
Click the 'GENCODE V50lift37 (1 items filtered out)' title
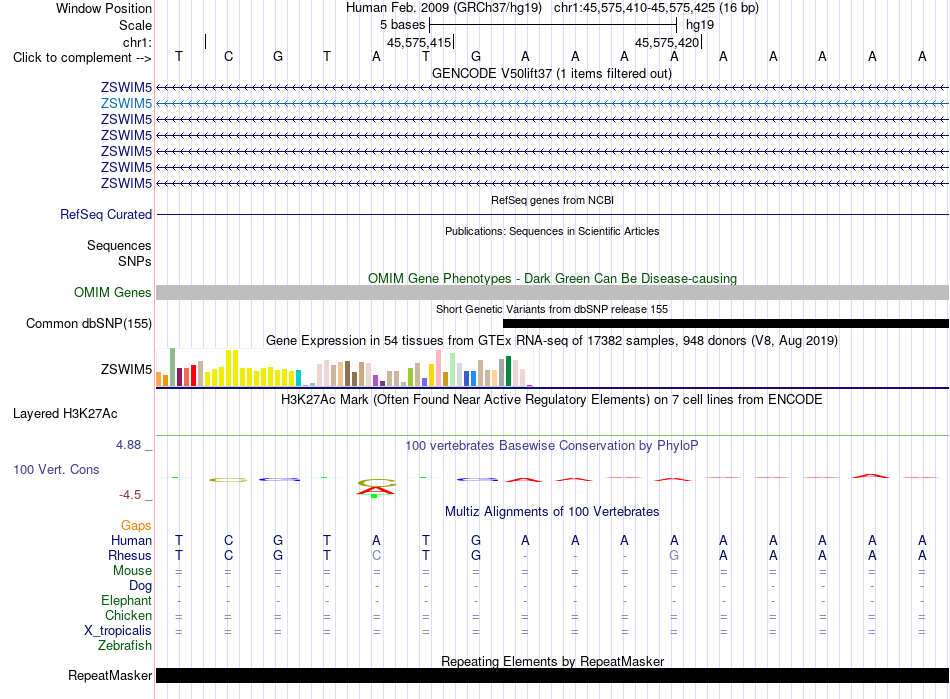[552, 73]
